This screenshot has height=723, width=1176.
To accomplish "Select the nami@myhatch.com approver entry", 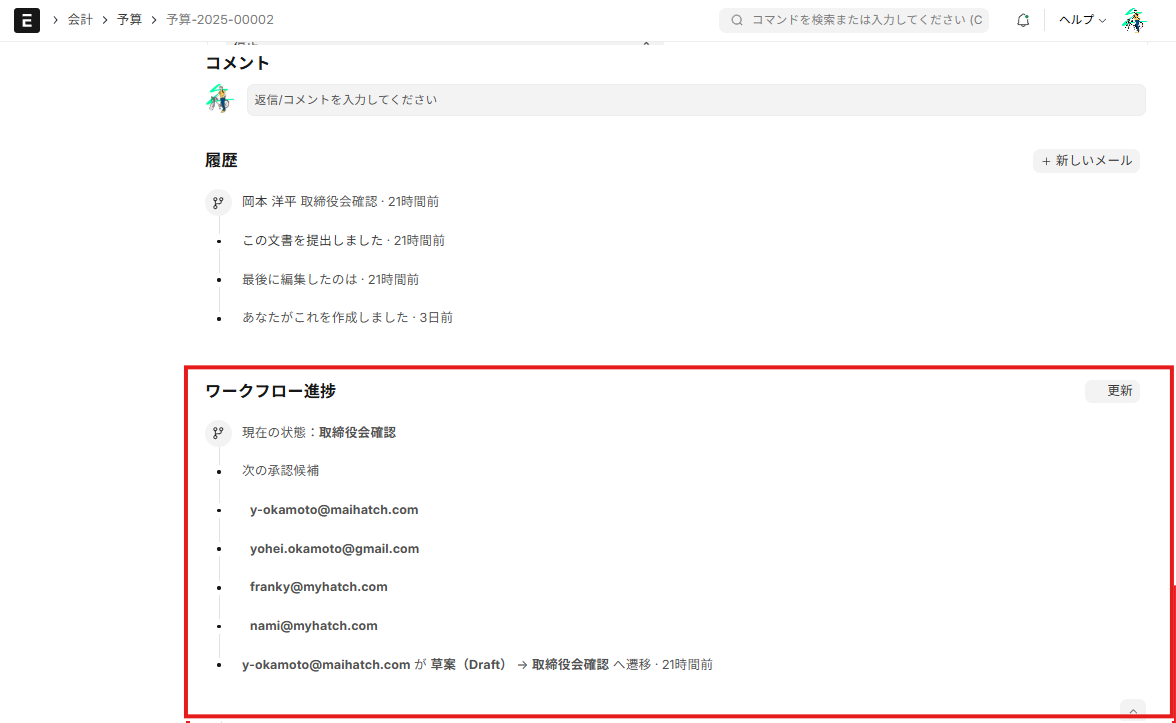I will (x=313, y=625).
